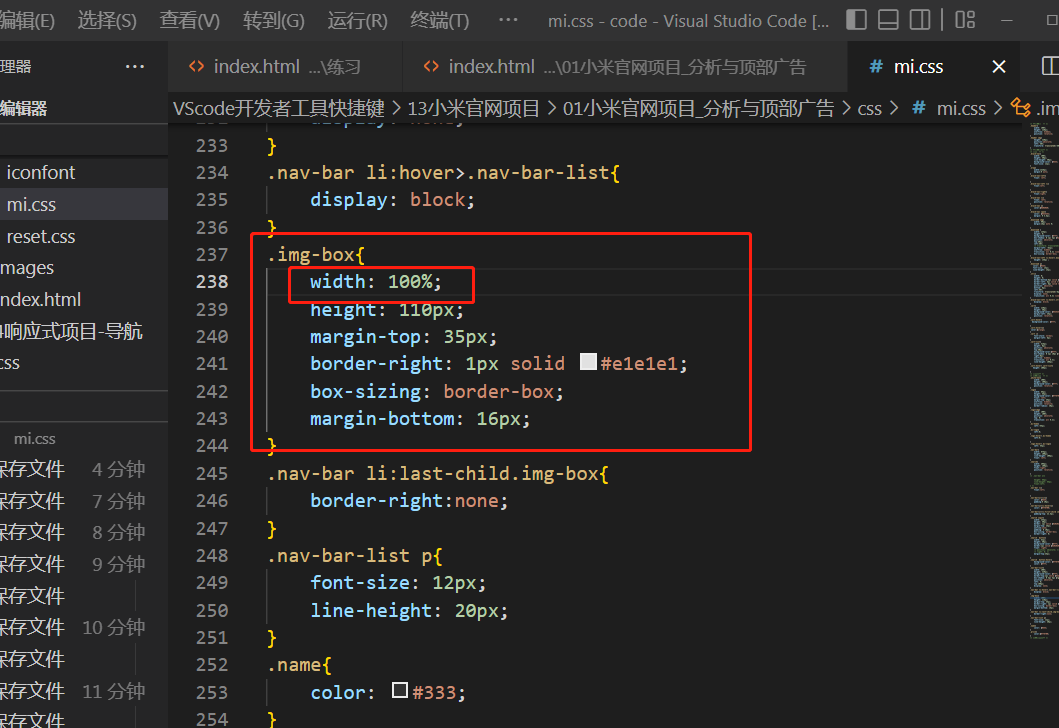Expand the css folder below 响应式项目-导航
The height and width of the screenshot is (728, 1059).
(84, 363)
